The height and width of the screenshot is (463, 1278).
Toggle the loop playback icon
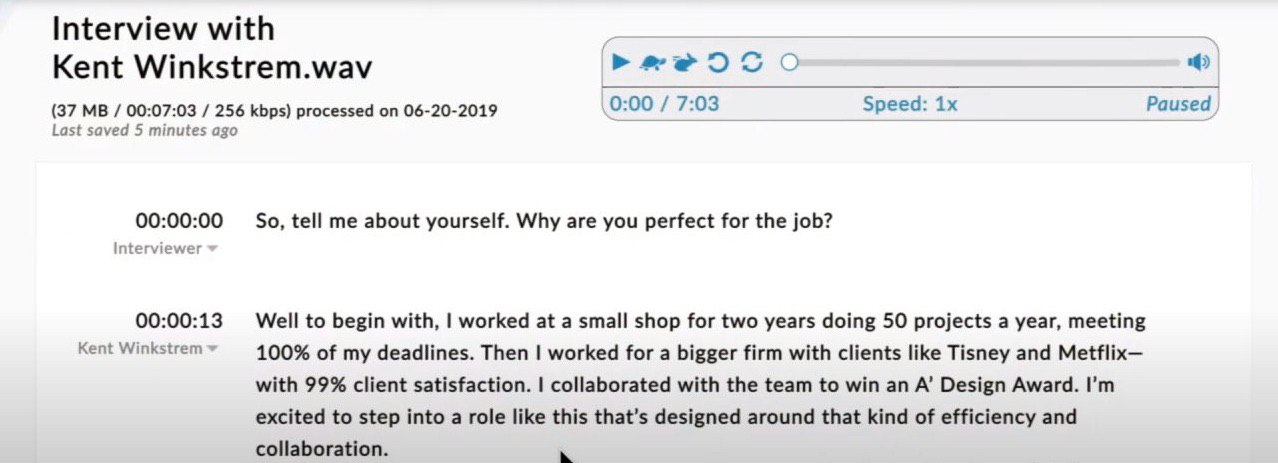pyautogui.click(x=752, y=63)
